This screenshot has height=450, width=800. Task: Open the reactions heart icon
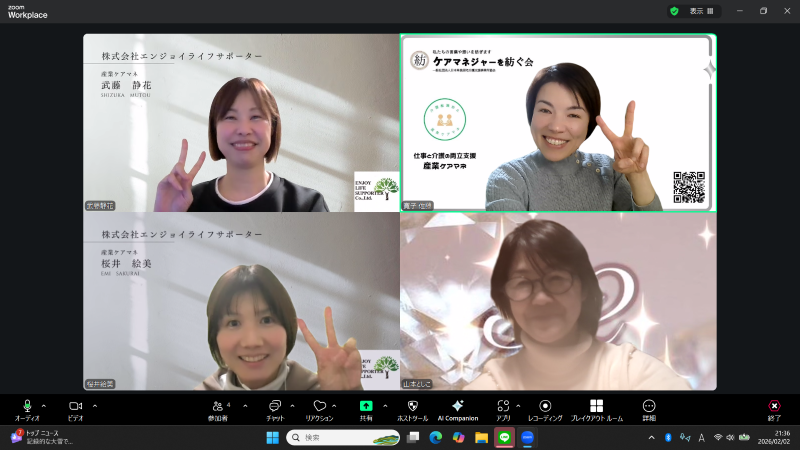click(x=319, y=406)
